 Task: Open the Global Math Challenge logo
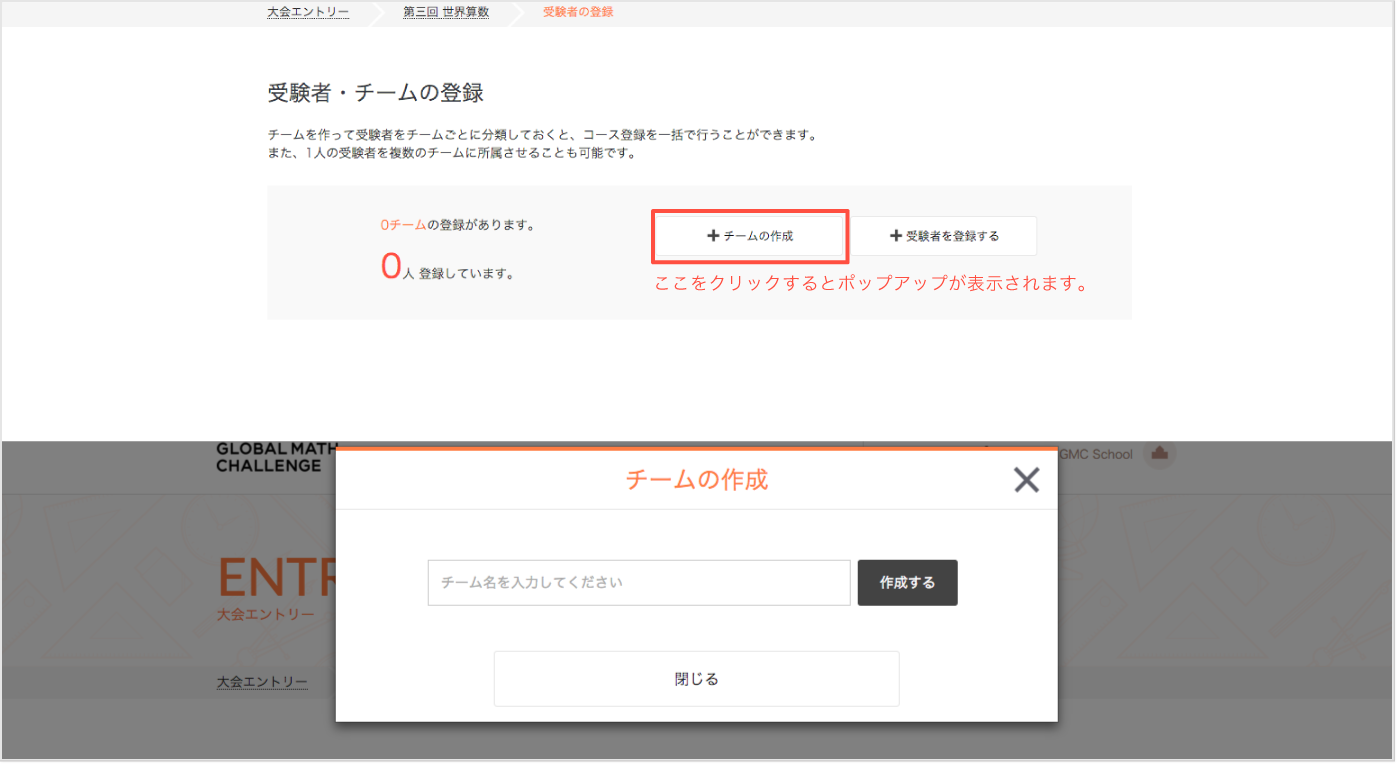click(x=277, y=457)
